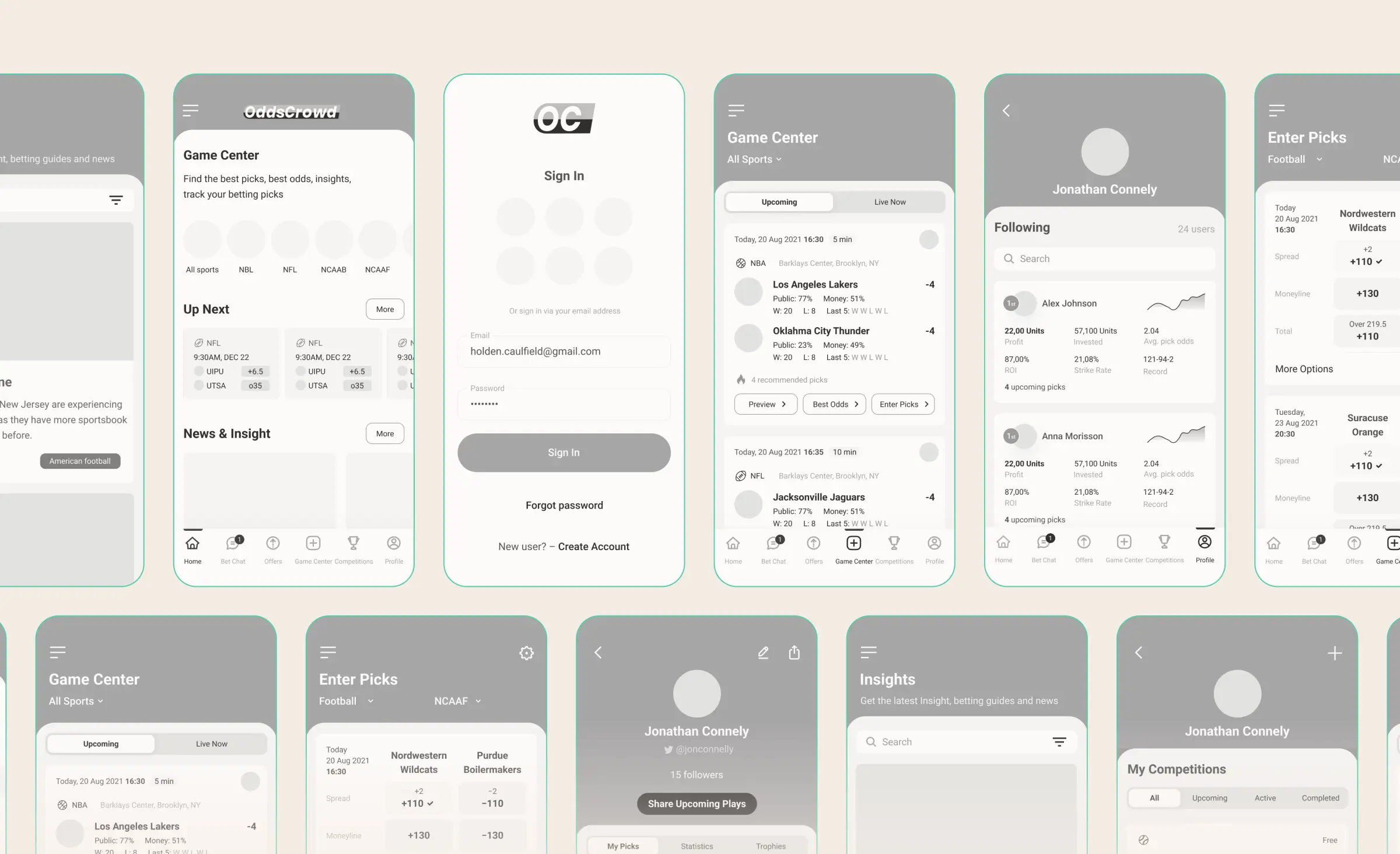Expand the All Sports dropdown filter
Image resolution: width=1400 pixels, height=854 pixels.
pos(754,159)
